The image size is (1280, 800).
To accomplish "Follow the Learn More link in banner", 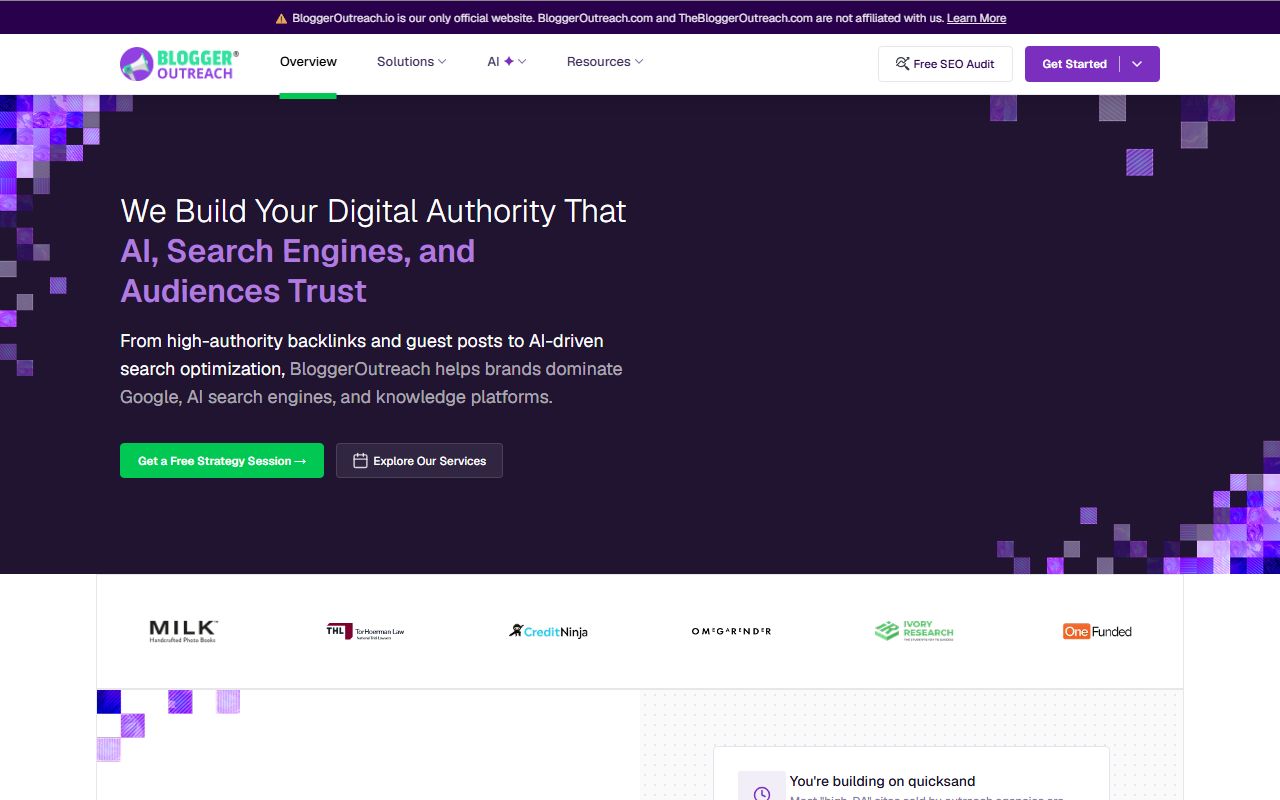I will point(976,18).
